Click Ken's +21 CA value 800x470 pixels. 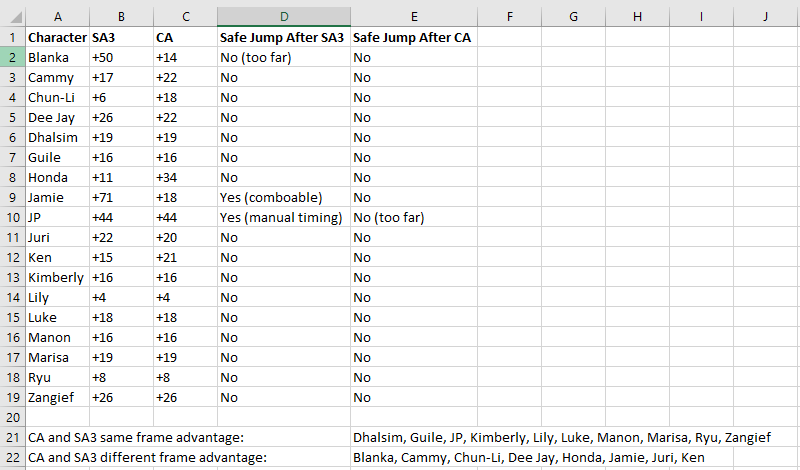tap(185, 257)
